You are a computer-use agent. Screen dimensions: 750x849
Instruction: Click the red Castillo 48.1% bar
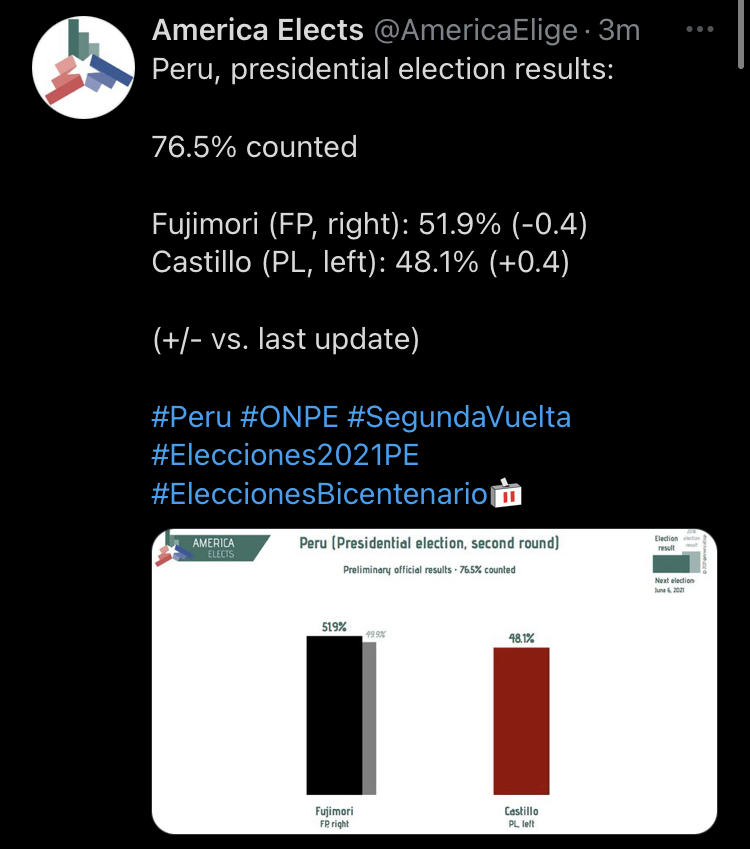click(x=521, y=721)
